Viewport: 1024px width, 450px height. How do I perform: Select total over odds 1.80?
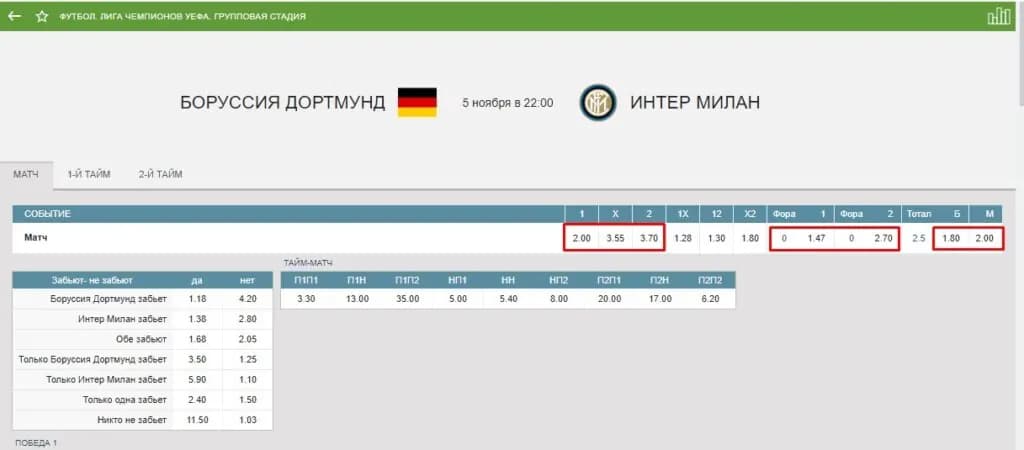952,238
